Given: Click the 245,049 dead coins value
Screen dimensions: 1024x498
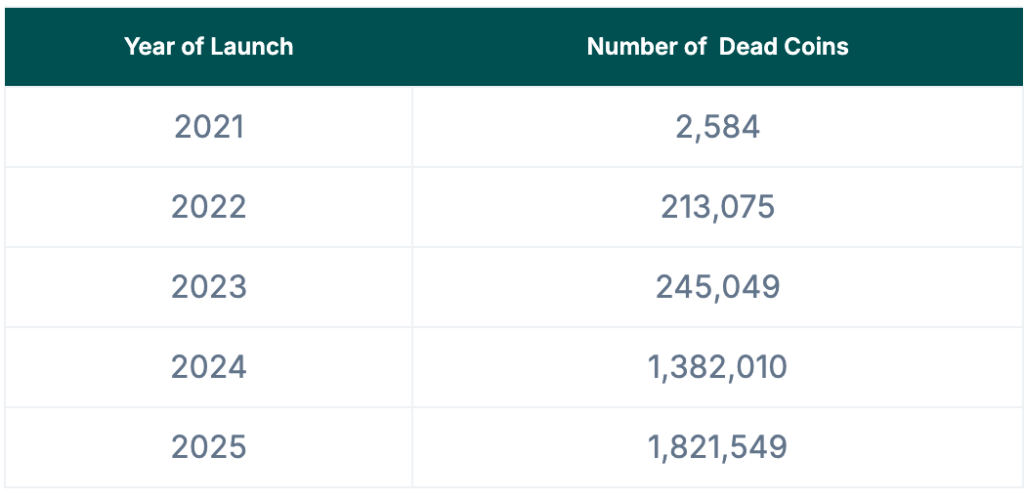Looking at the screenshot, I should click(718, 287).
